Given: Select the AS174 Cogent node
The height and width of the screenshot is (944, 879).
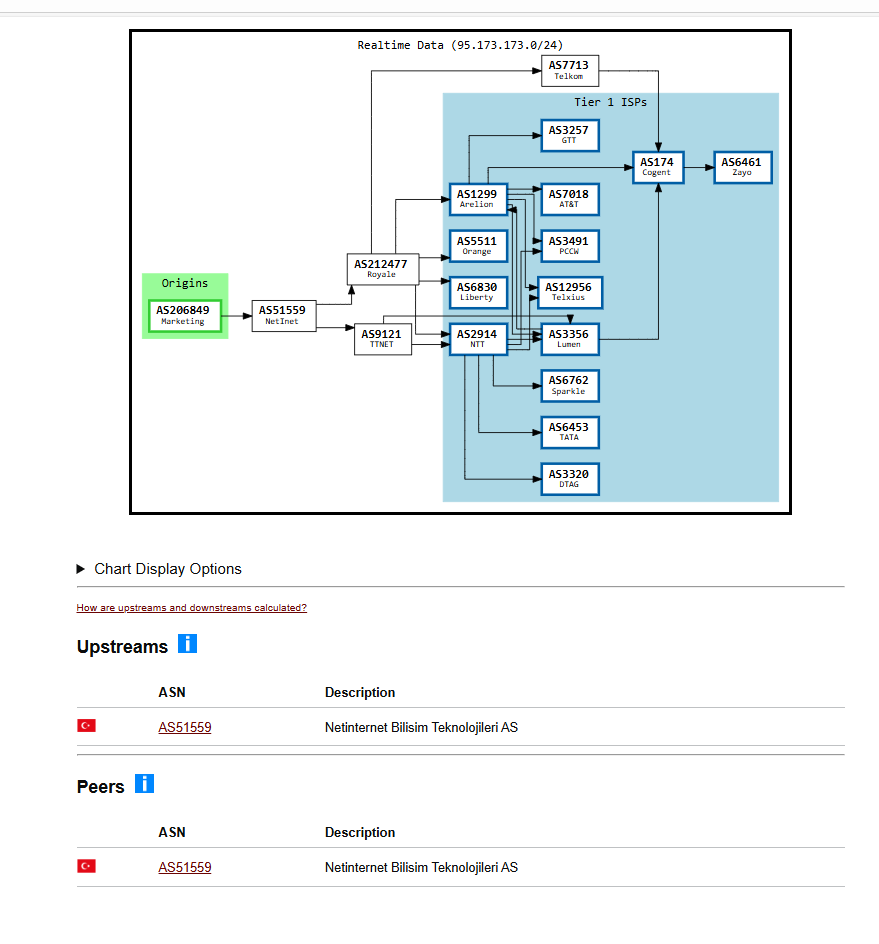Looking at the screenshot, I should coord(658,167).
